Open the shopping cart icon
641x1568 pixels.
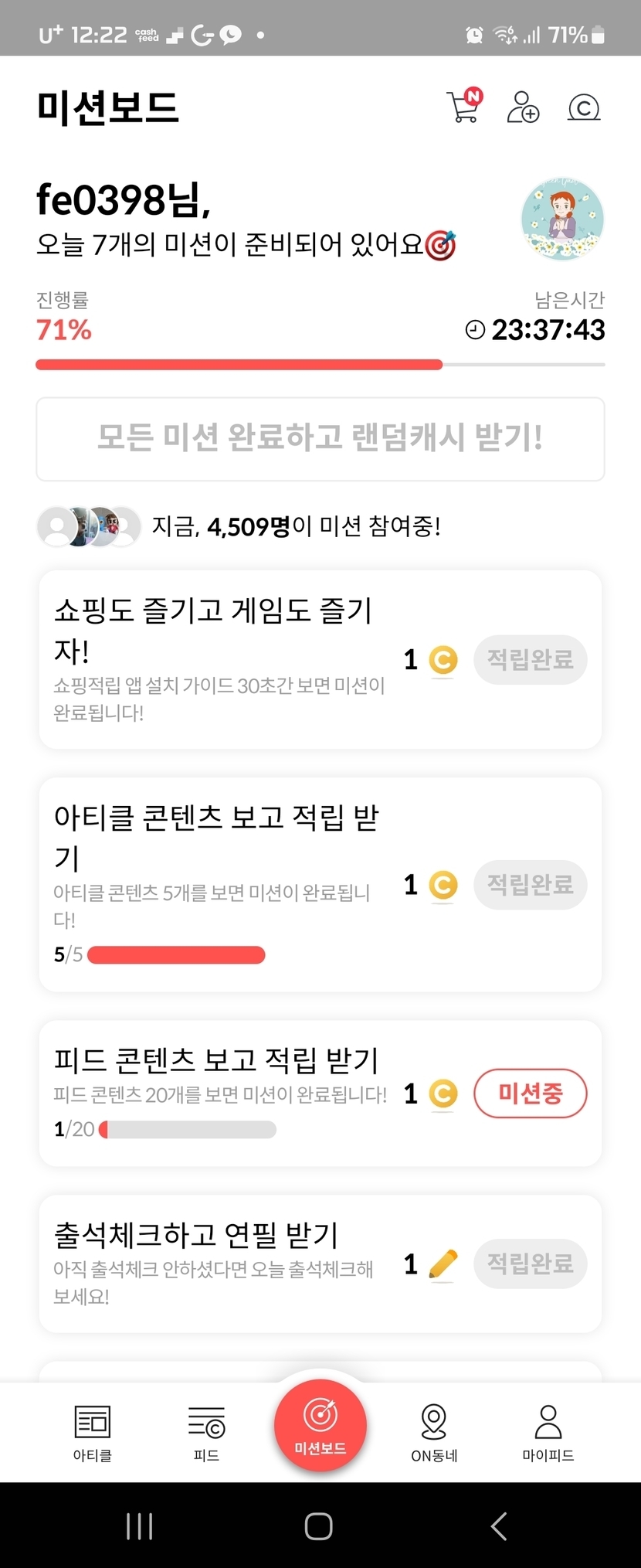(463, 107)
